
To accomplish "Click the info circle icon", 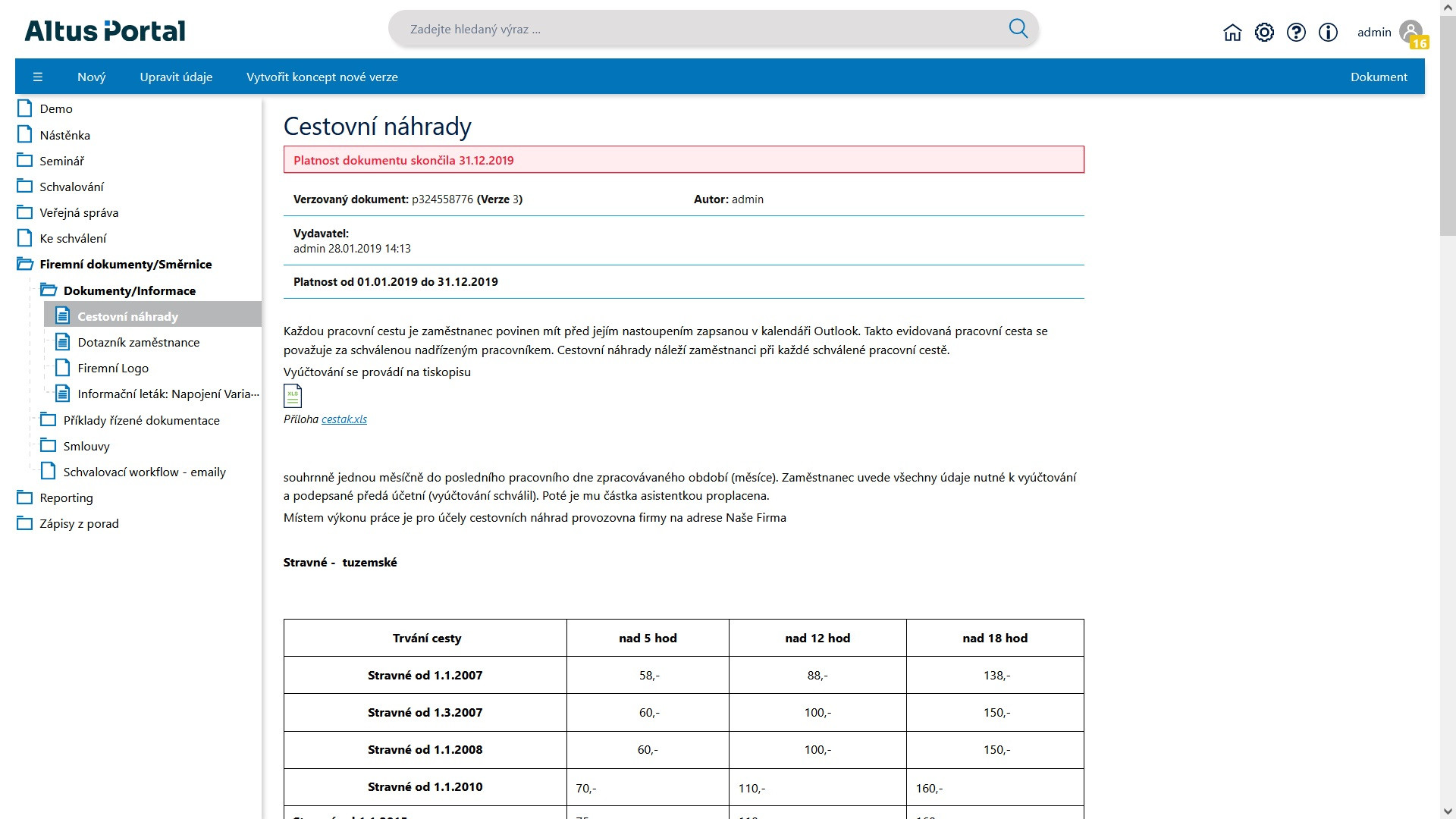I will pos(1328,32).
